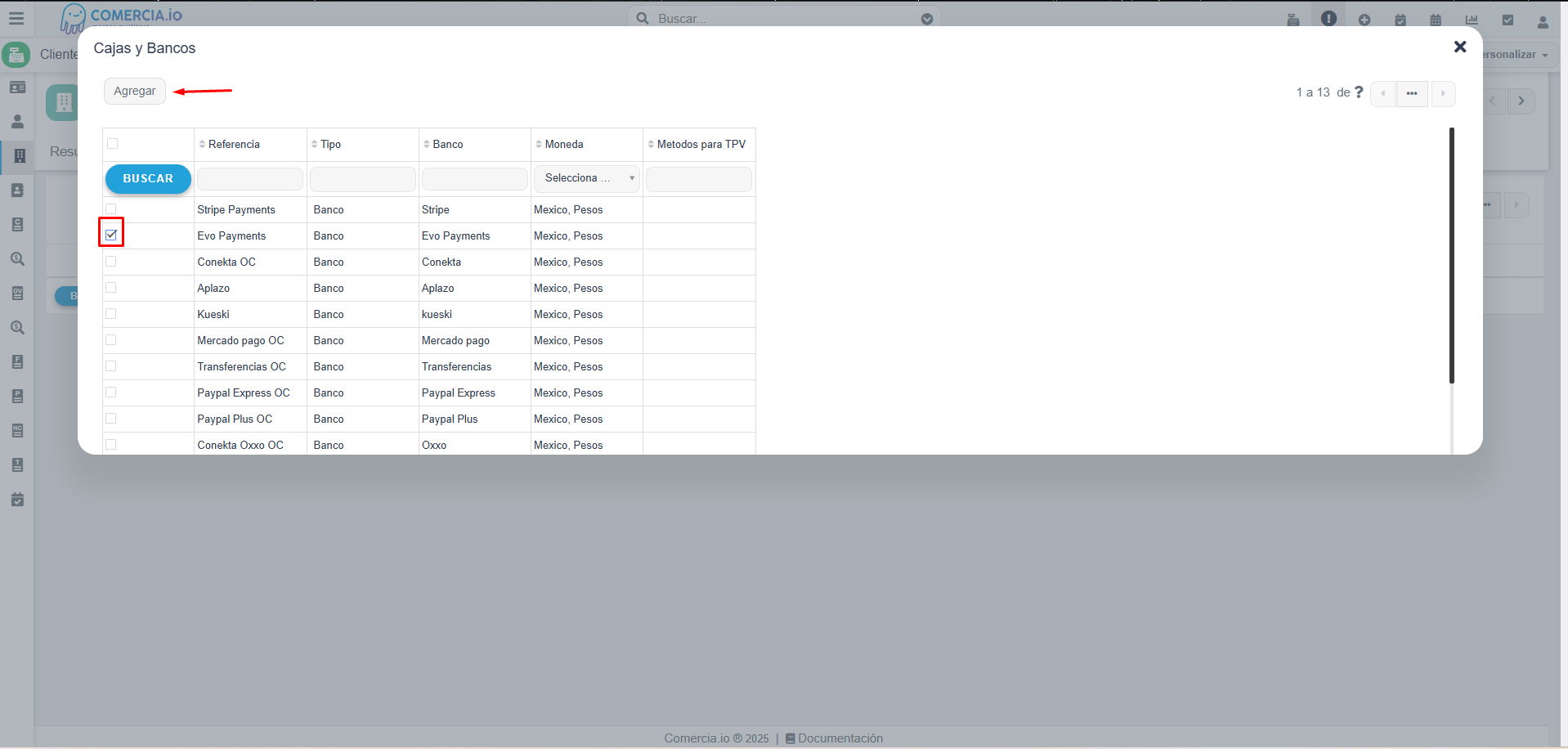The image size is (1568, 749).
Task: Check the Mercado pago OC row checkbox
Action: (111, 340)
